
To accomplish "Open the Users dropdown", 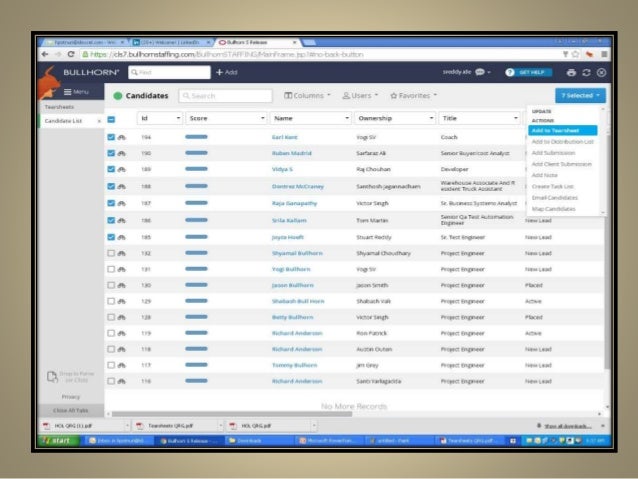I will point(360,96).
